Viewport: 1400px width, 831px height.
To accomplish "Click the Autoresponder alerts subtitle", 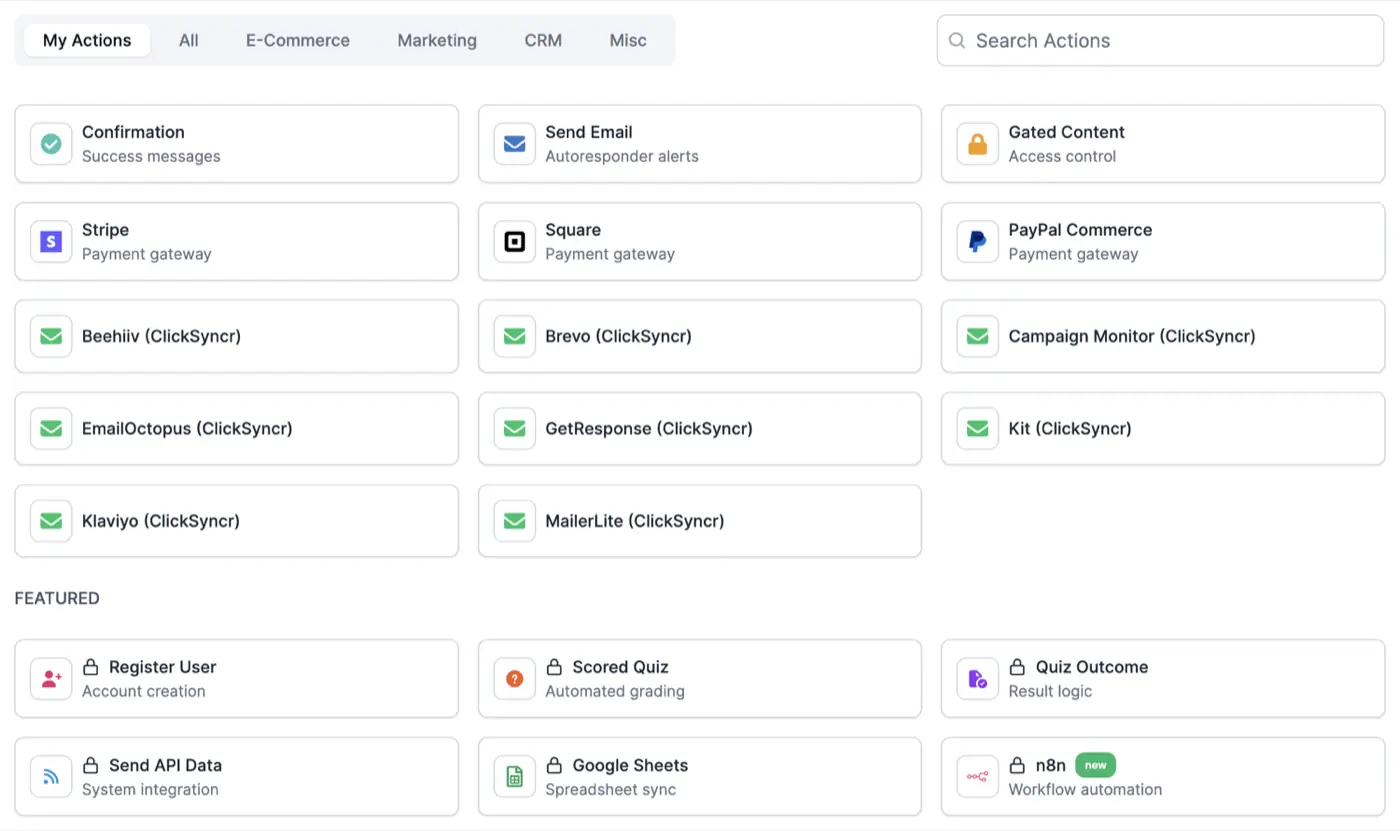I will click(622, 156).
